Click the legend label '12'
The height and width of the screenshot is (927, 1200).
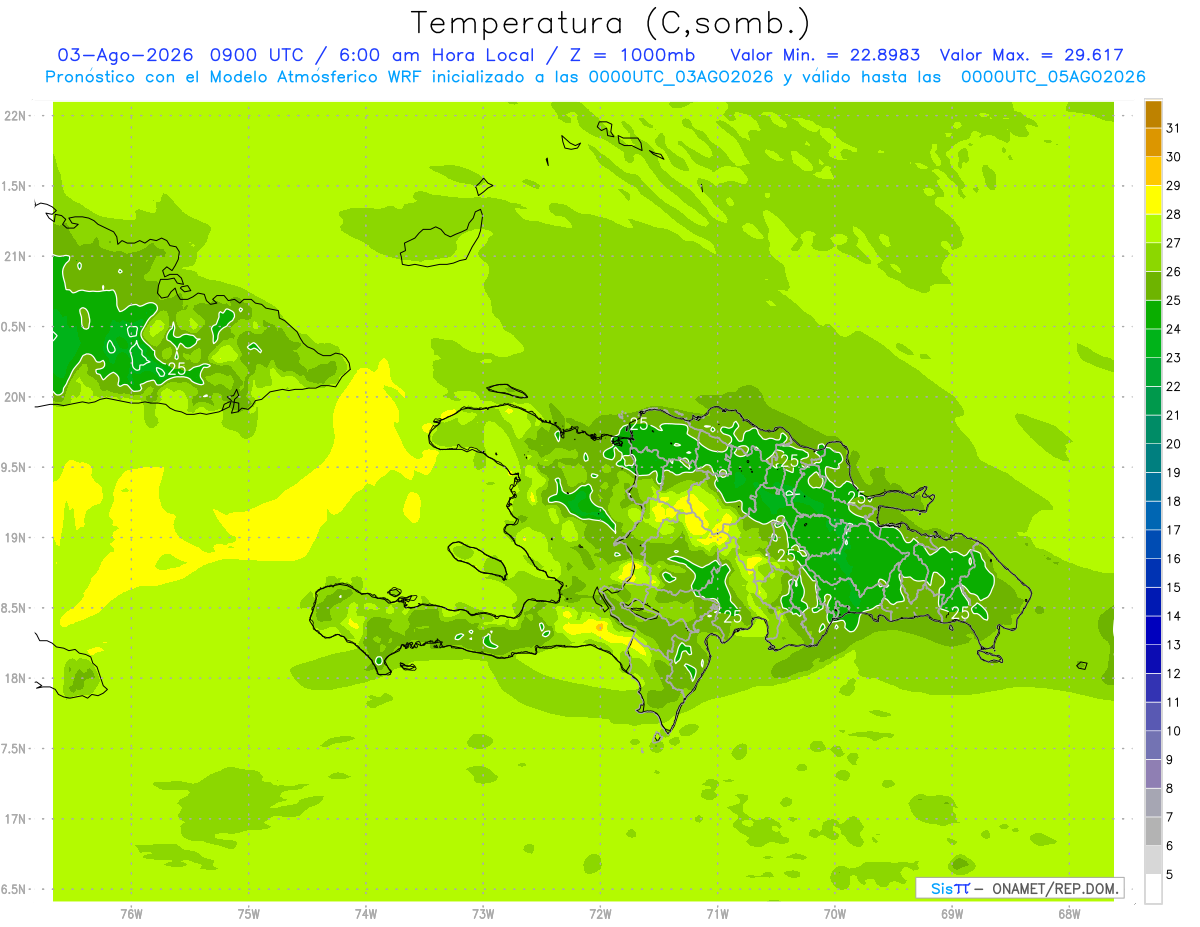(1174, 673)
